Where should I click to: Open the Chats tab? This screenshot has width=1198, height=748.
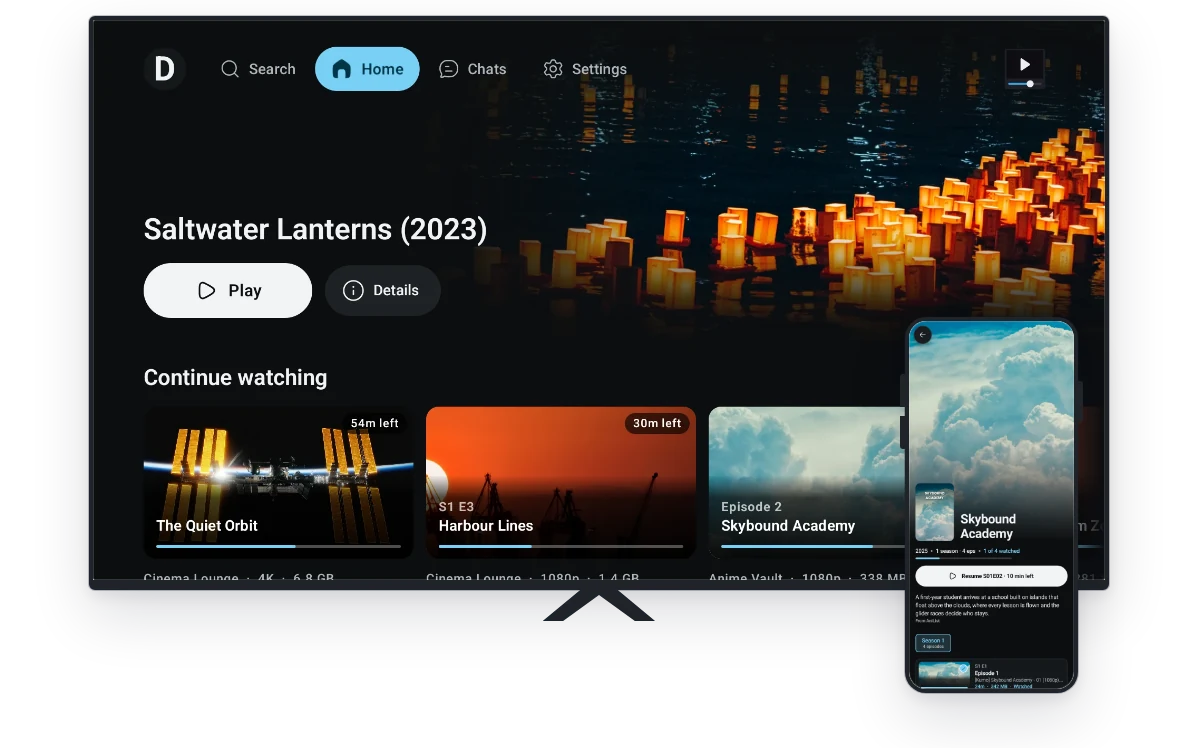tap(472, 69)
